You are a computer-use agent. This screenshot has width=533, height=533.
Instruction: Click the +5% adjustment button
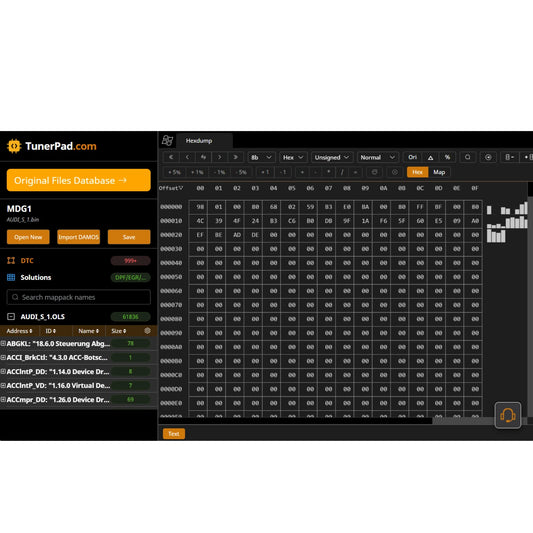pyautogui.click(x=174, y=172)
